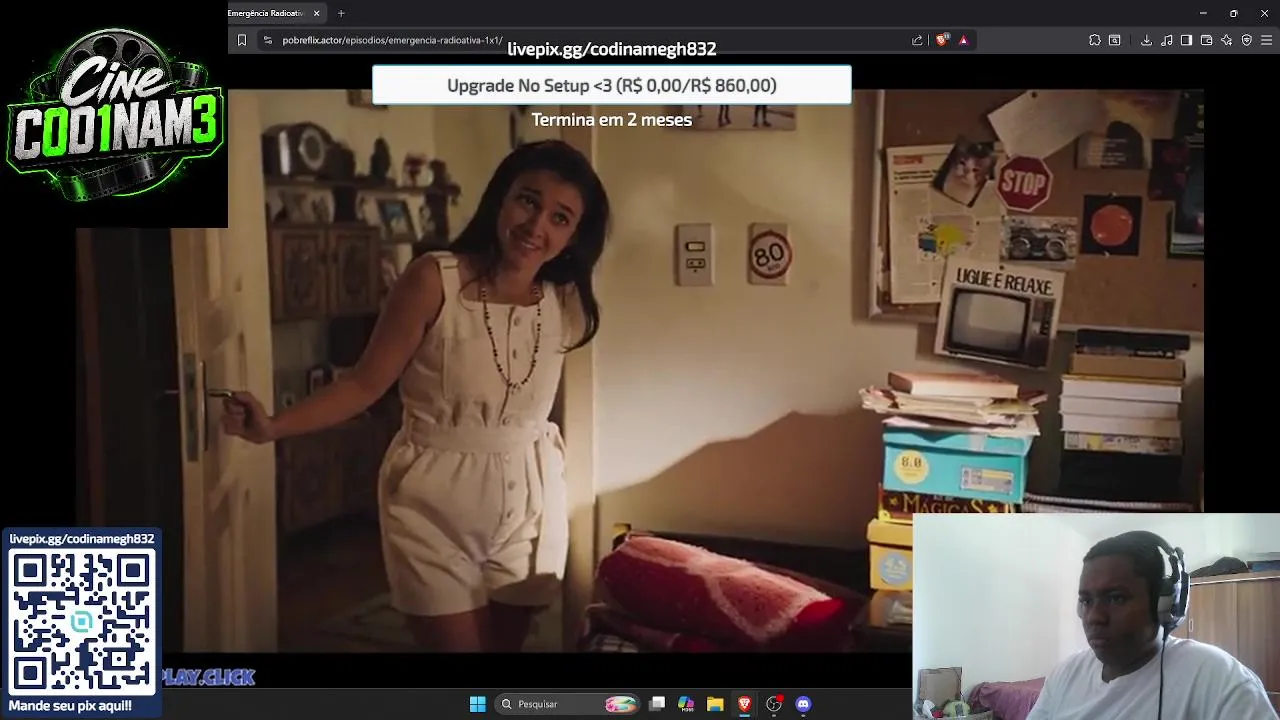This screenshot has width=1280, height=720.
Task: Click the webcam overlay thumbnail
Action: [1096, 617]
